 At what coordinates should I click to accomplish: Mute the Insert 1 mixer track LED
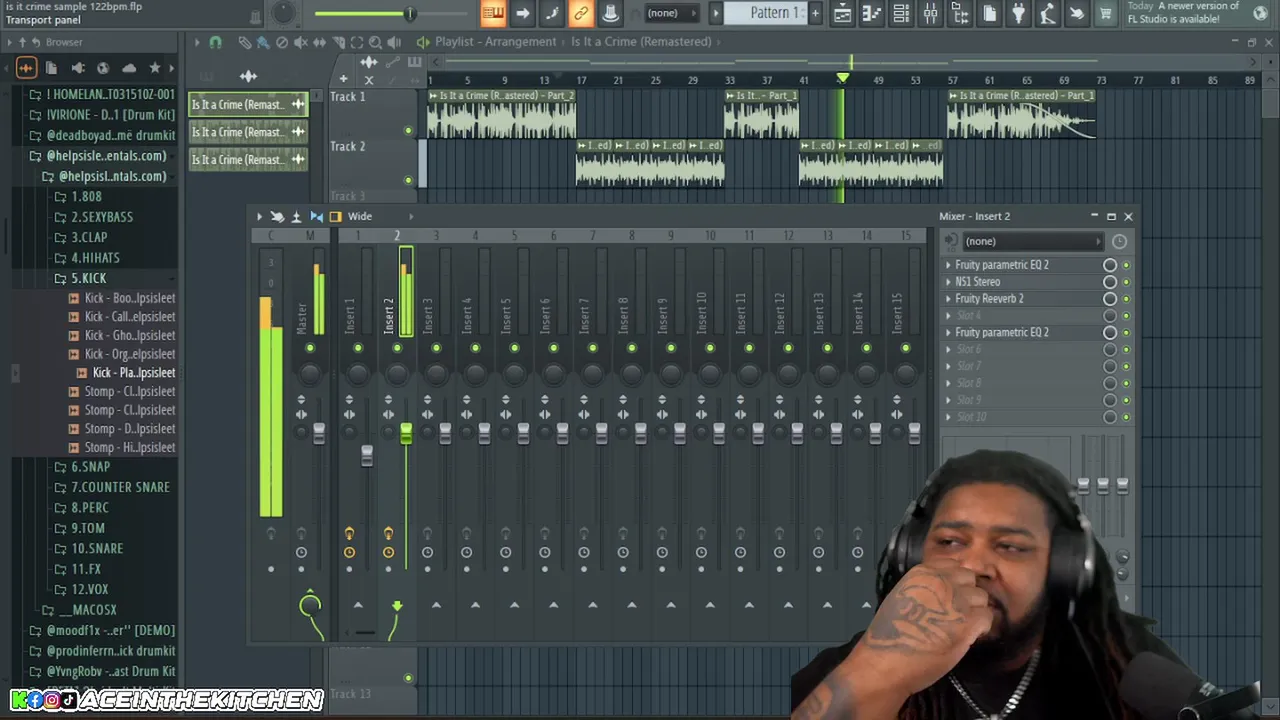357,348
